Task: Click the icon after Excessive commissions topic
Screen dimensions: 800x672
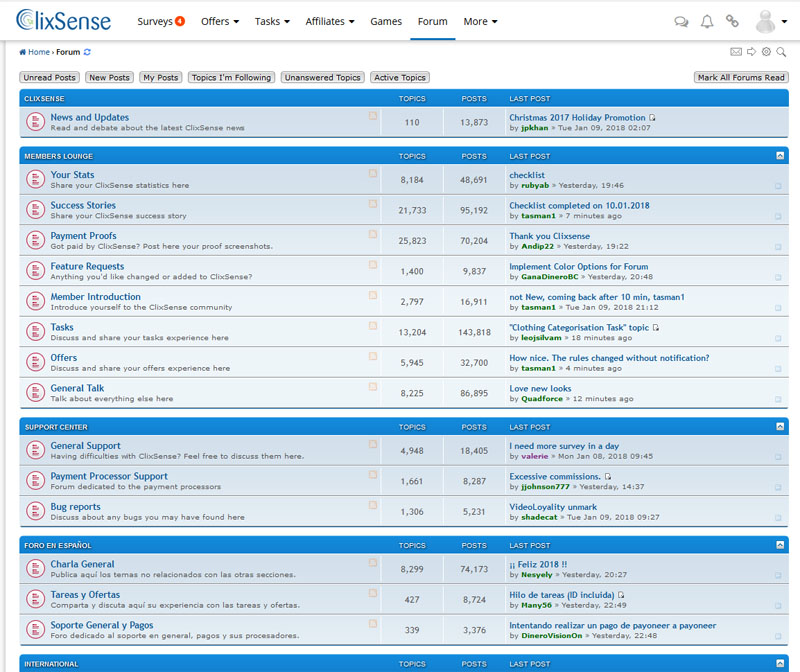Action: [x=608, y=477]
